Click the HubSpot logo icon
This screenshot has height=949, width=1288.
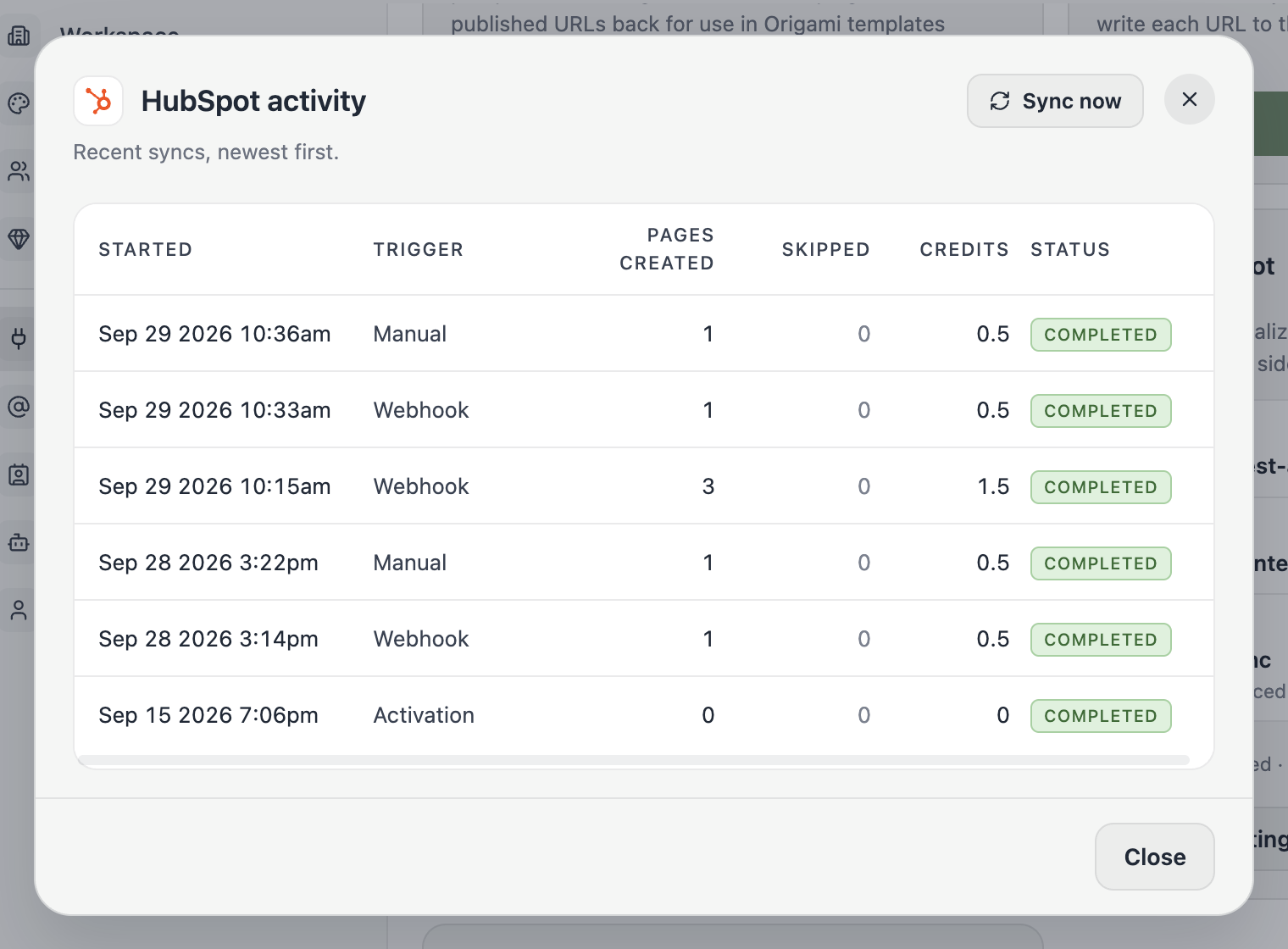[98, 101]
